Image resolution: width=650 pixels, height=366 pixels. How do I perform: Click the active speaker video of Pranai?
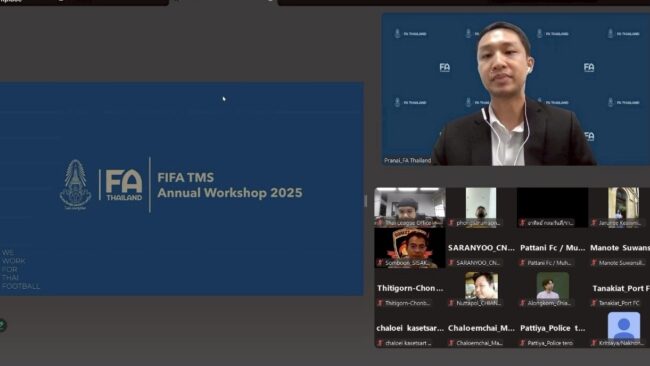516,89
